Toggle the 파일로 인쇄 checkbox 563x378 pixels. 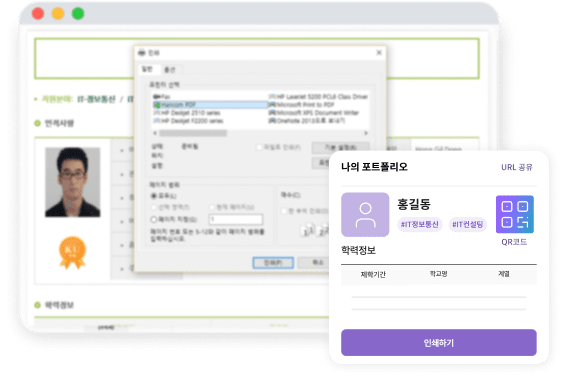(x=259, y=147)
